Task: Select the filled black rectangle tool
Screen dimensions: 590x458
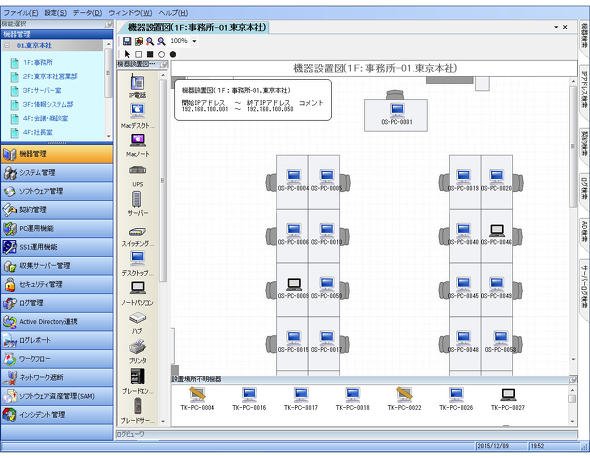Action: pyautogui.click(x=150, y=54)
